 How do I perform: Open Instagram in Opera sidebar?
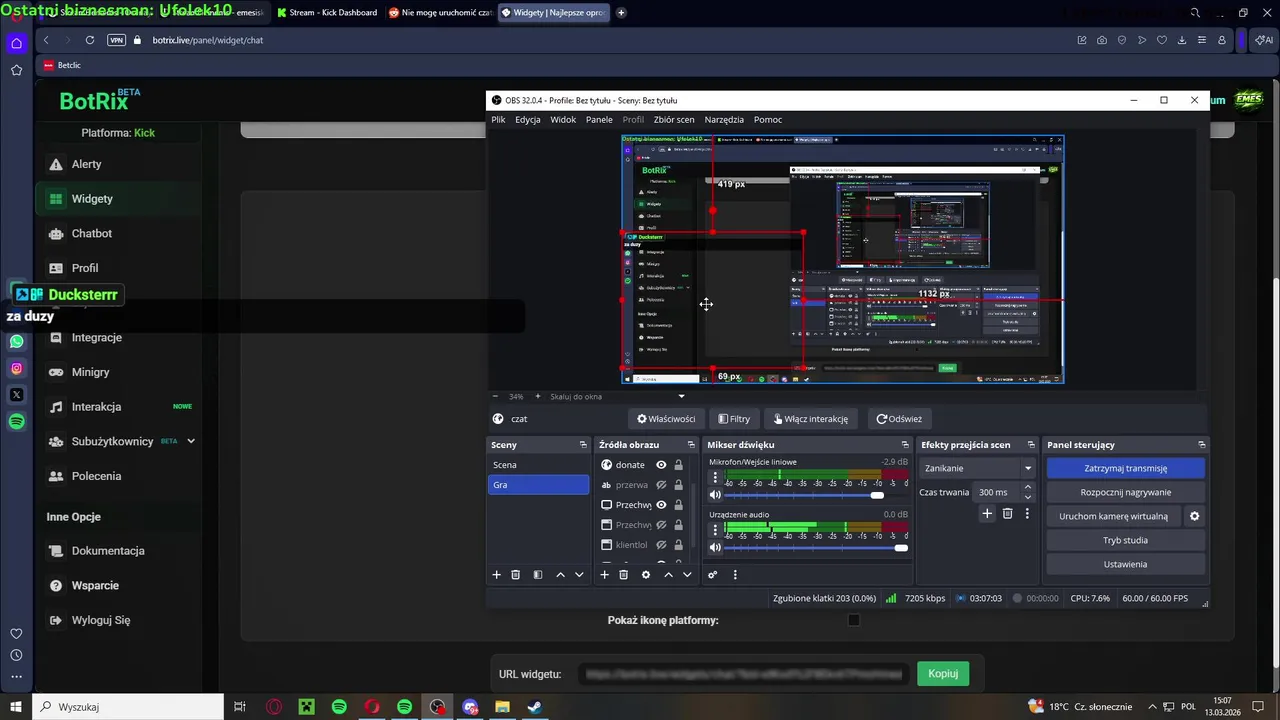(x=16, y=368)
